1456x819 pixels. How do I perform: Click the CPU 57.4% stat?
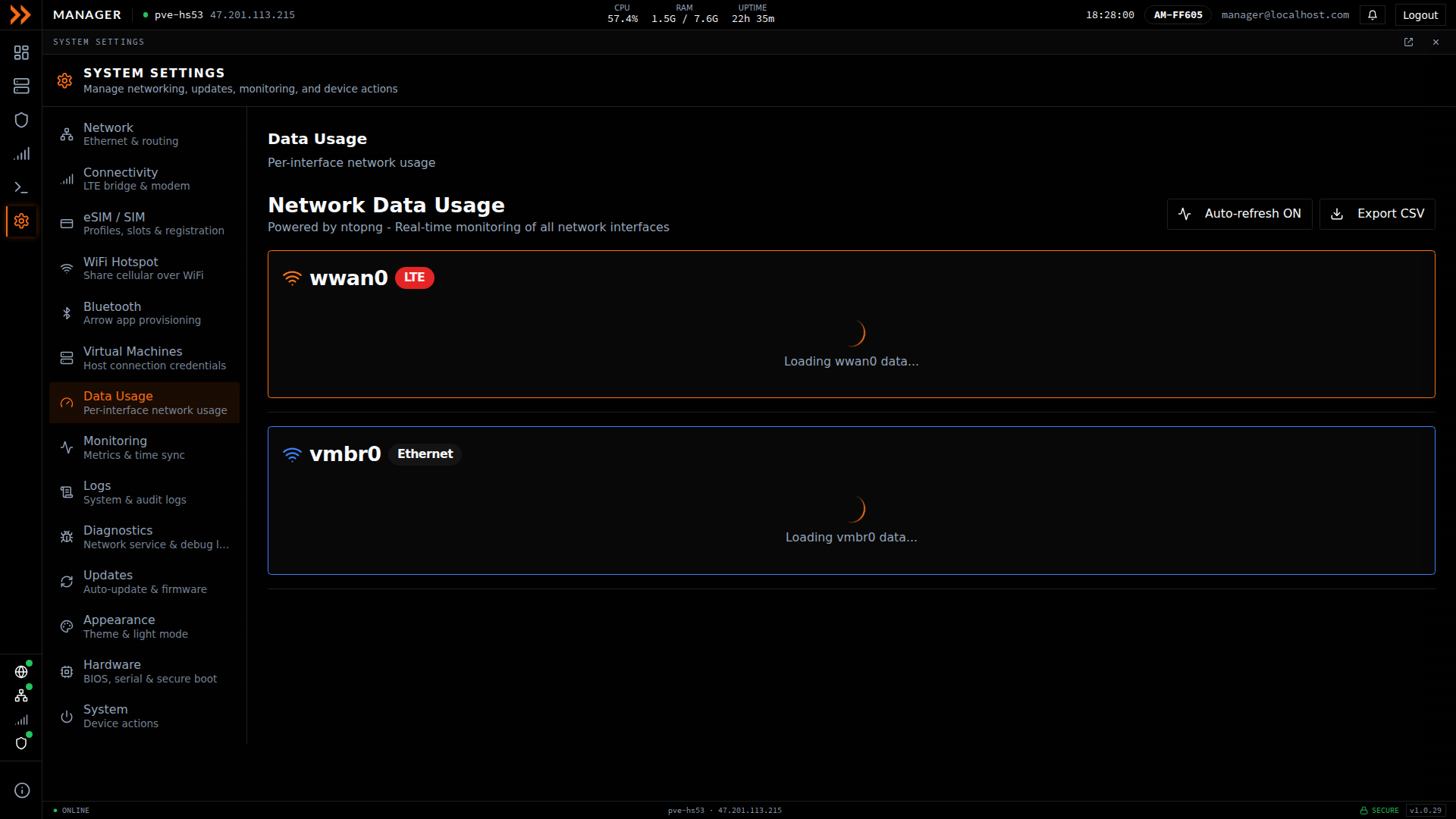tap(622, 14)
